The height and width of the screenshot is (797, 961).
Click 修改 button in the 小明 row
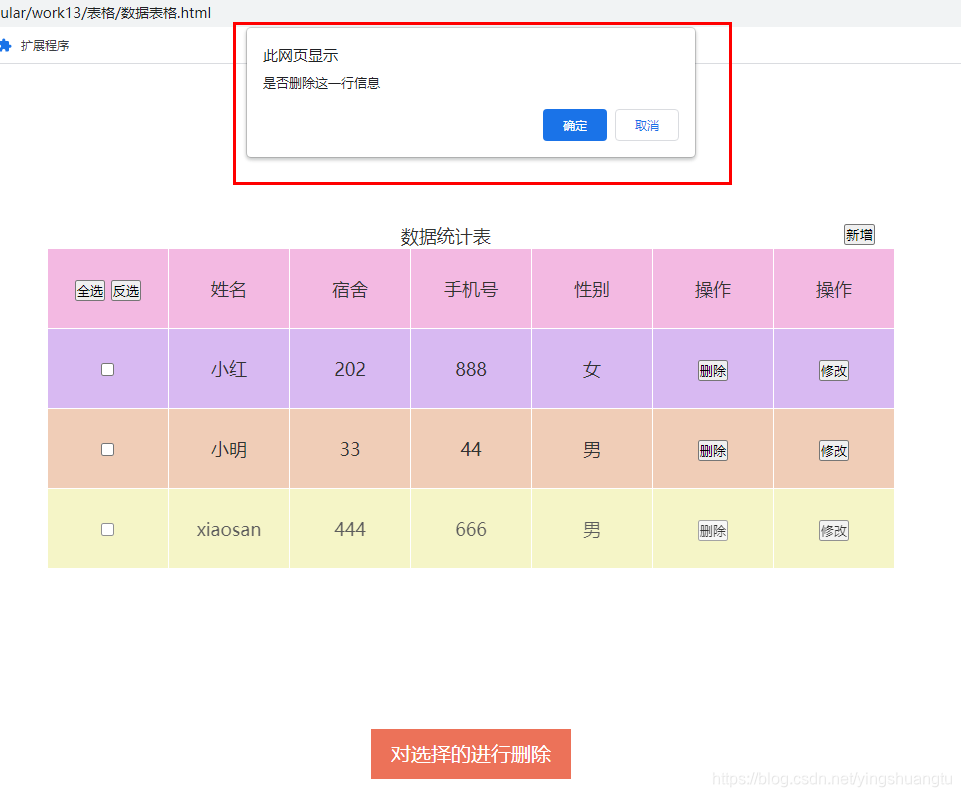click(834, 451)
